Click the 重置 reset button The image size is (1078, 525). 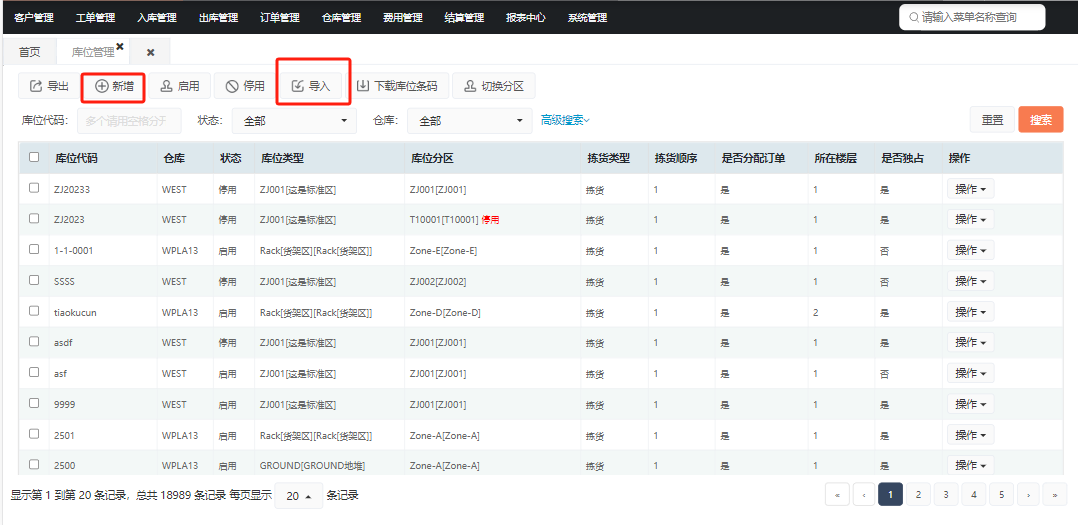992,120
